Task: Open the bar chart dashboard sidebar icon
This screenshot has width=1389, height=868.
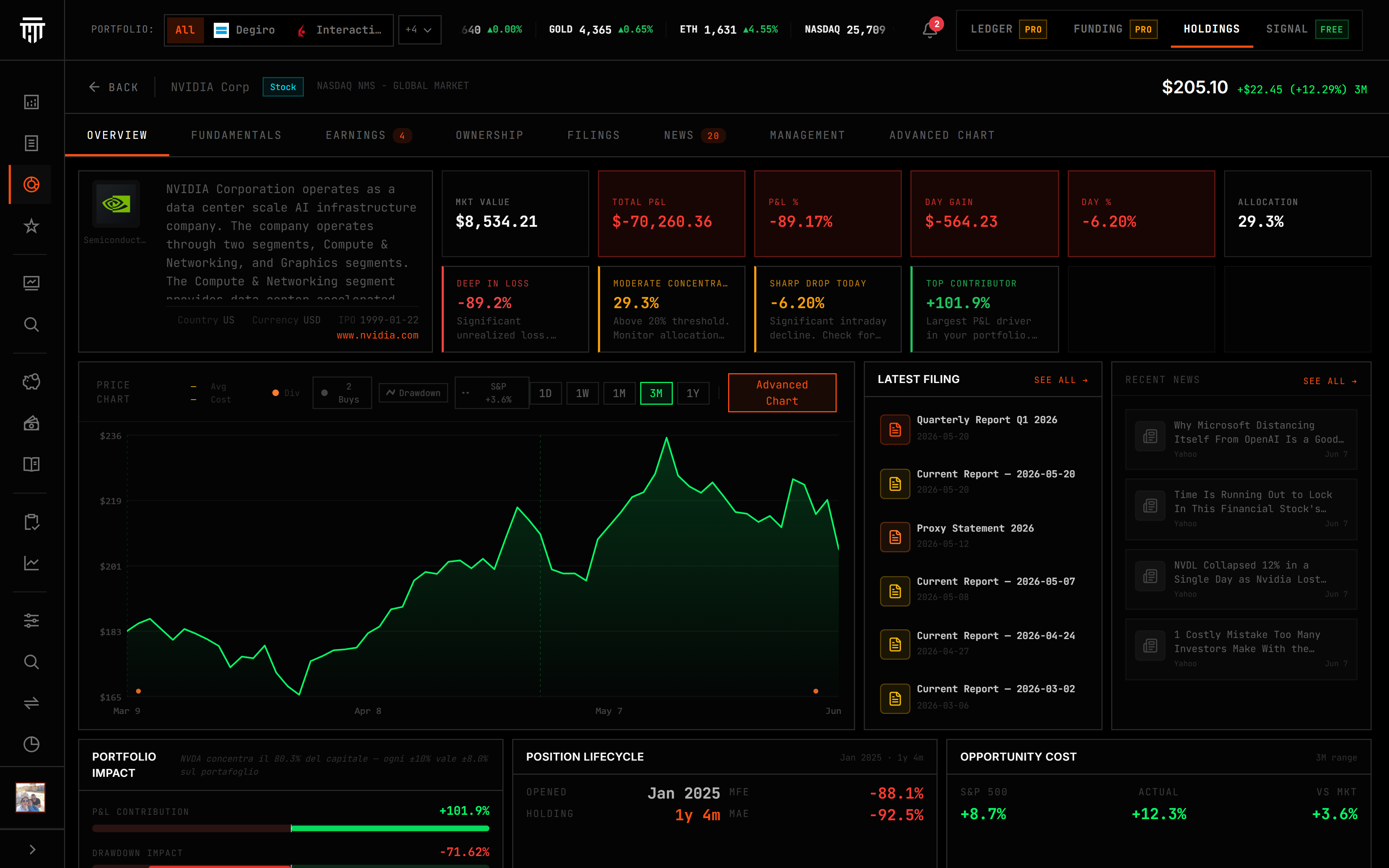Action: (31, 102)
